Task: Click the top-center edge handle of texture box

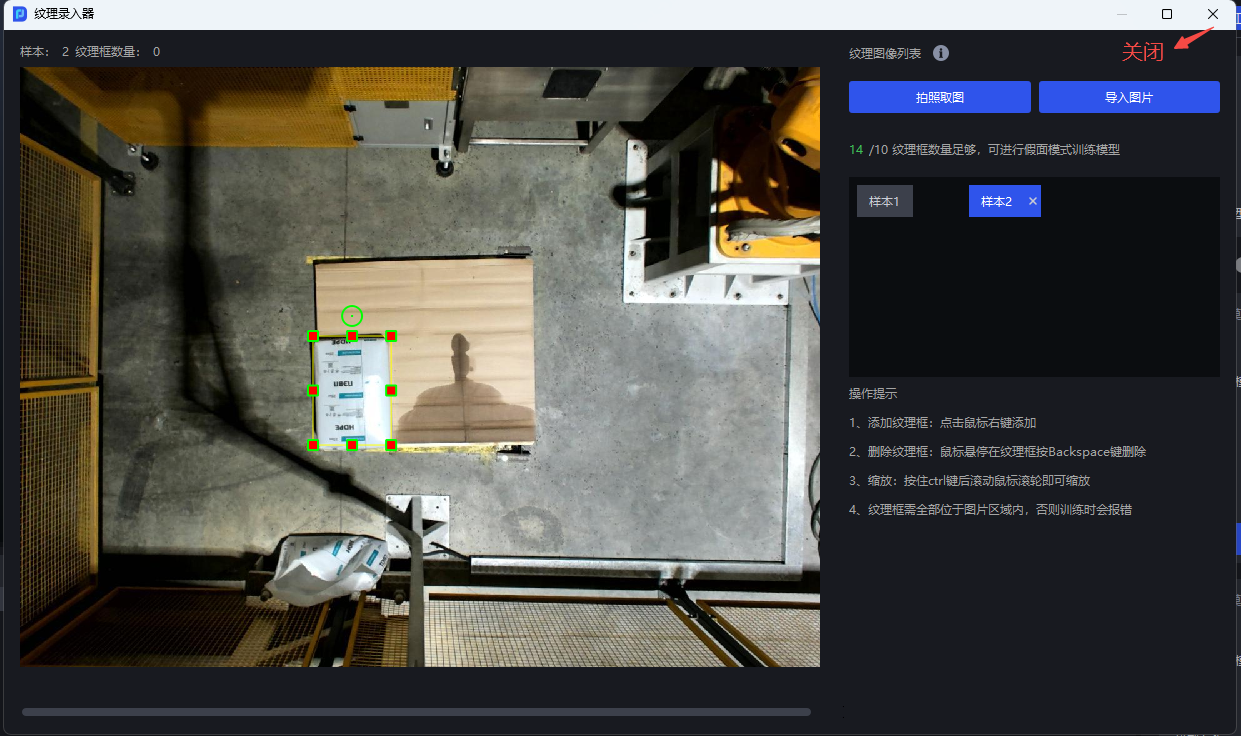Action: [352, 336]
